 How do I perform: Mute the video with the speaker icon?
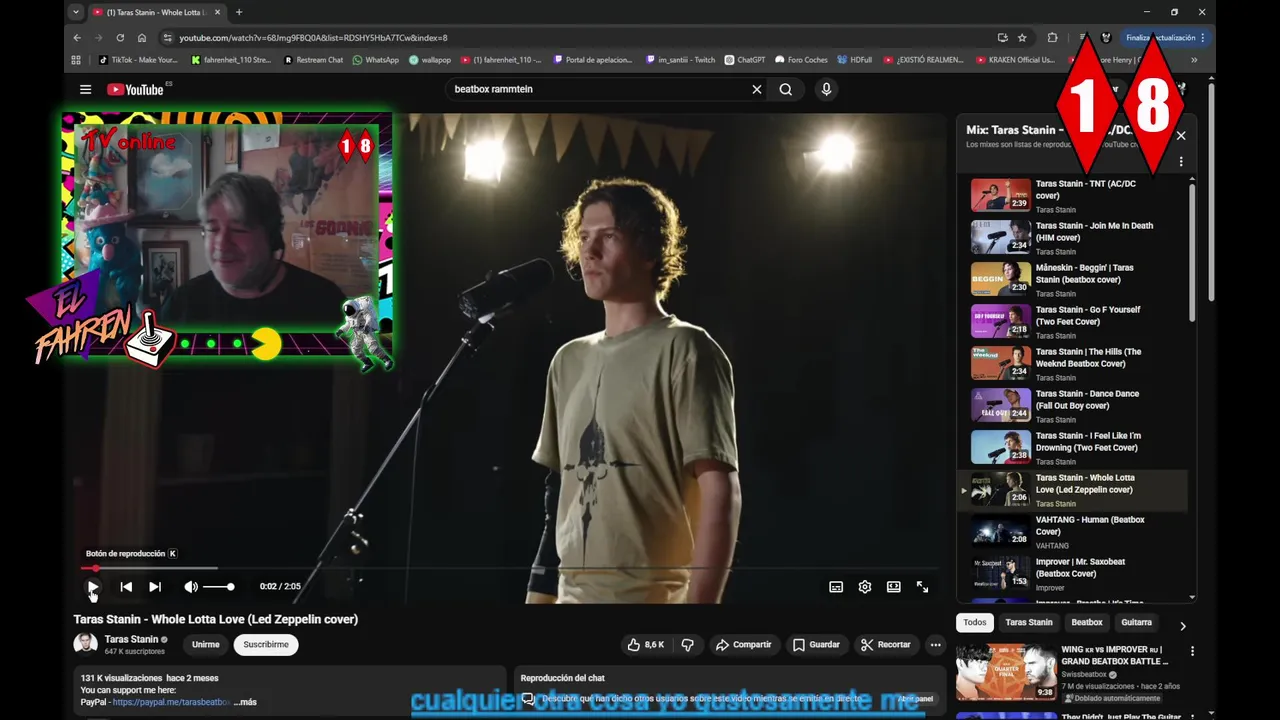point(191,587)
